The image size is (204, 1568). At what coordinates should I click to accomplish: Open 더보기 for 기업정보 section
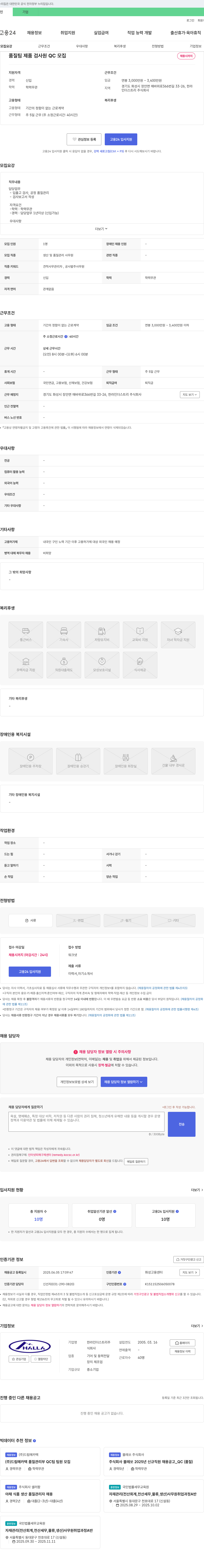click(197, 1326)
